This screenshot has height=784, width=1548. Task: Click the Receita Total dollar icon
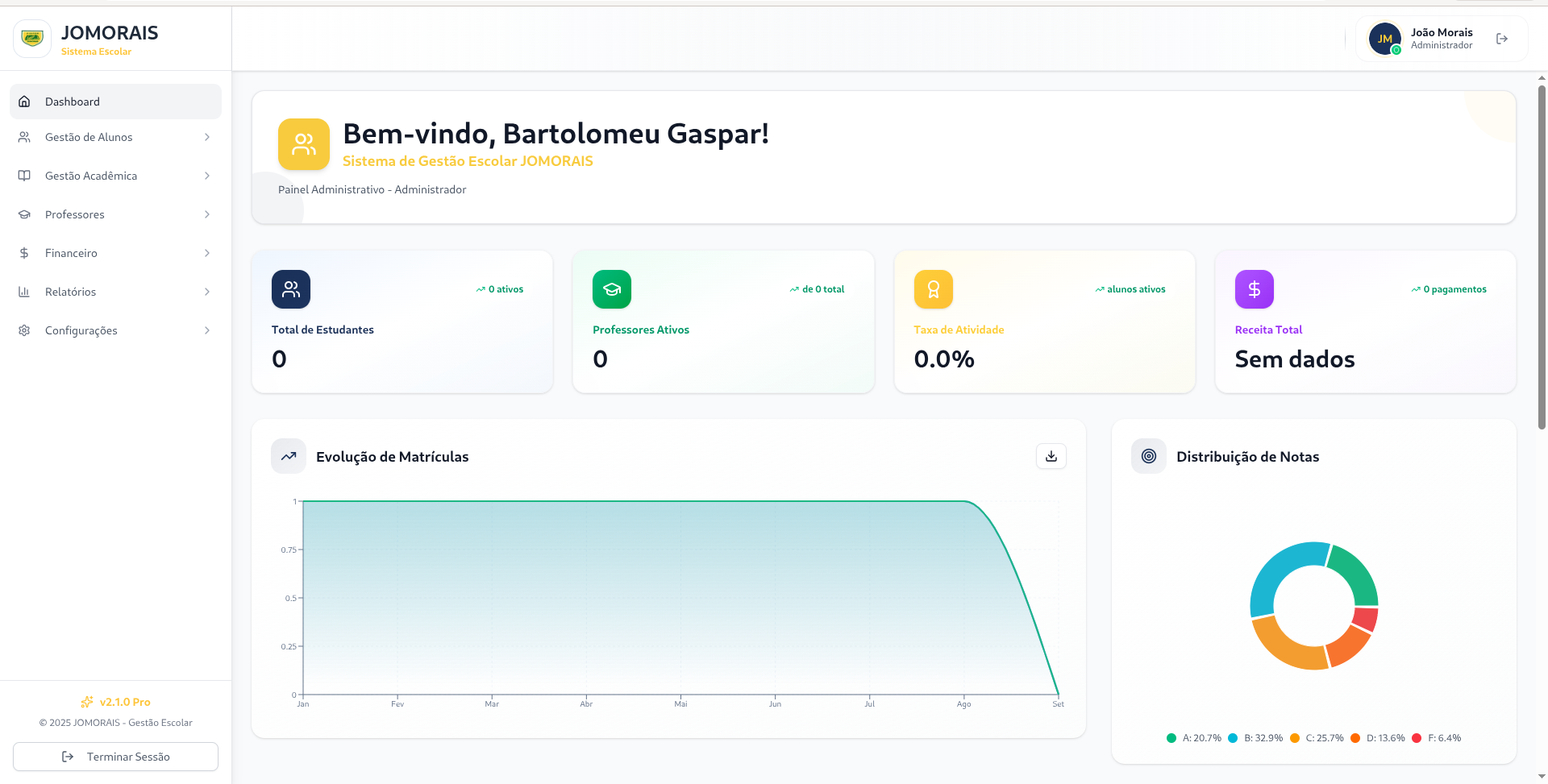click(1254, 289)
